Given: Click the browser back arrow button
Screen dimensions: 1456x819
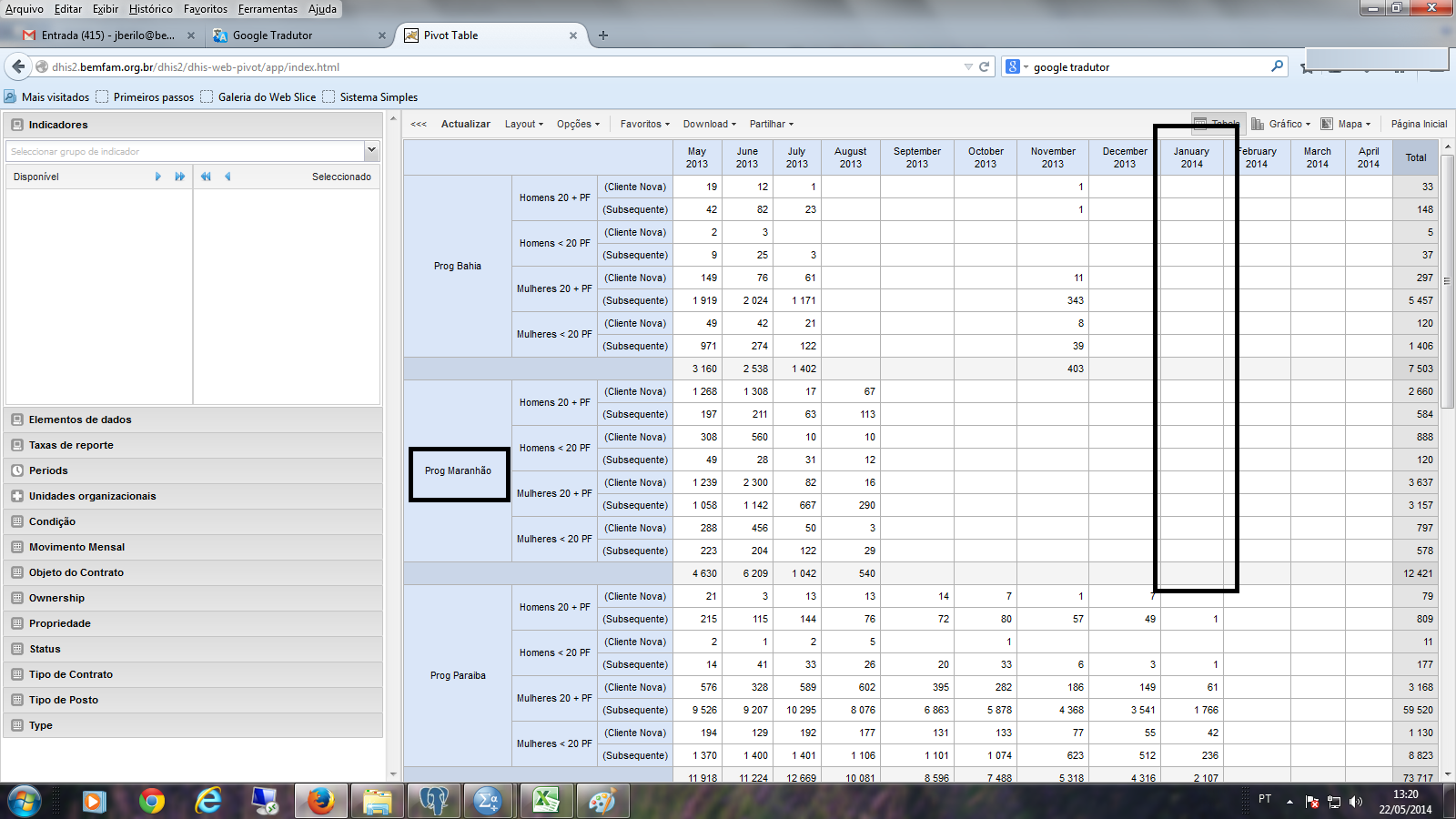Looking at the screenshot, I should pyautogui.click(x=18, y=66).
